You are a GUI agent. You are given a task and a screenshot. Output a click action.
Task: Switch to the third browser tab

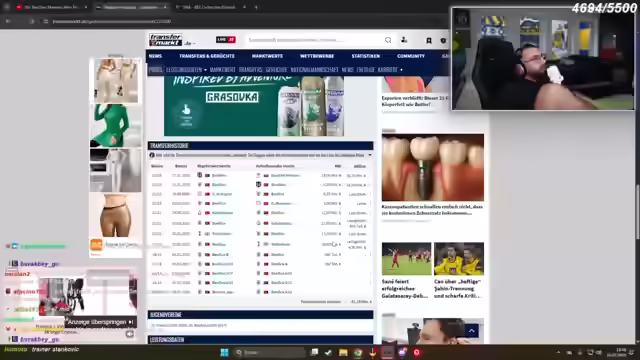[x=211, y=7]
